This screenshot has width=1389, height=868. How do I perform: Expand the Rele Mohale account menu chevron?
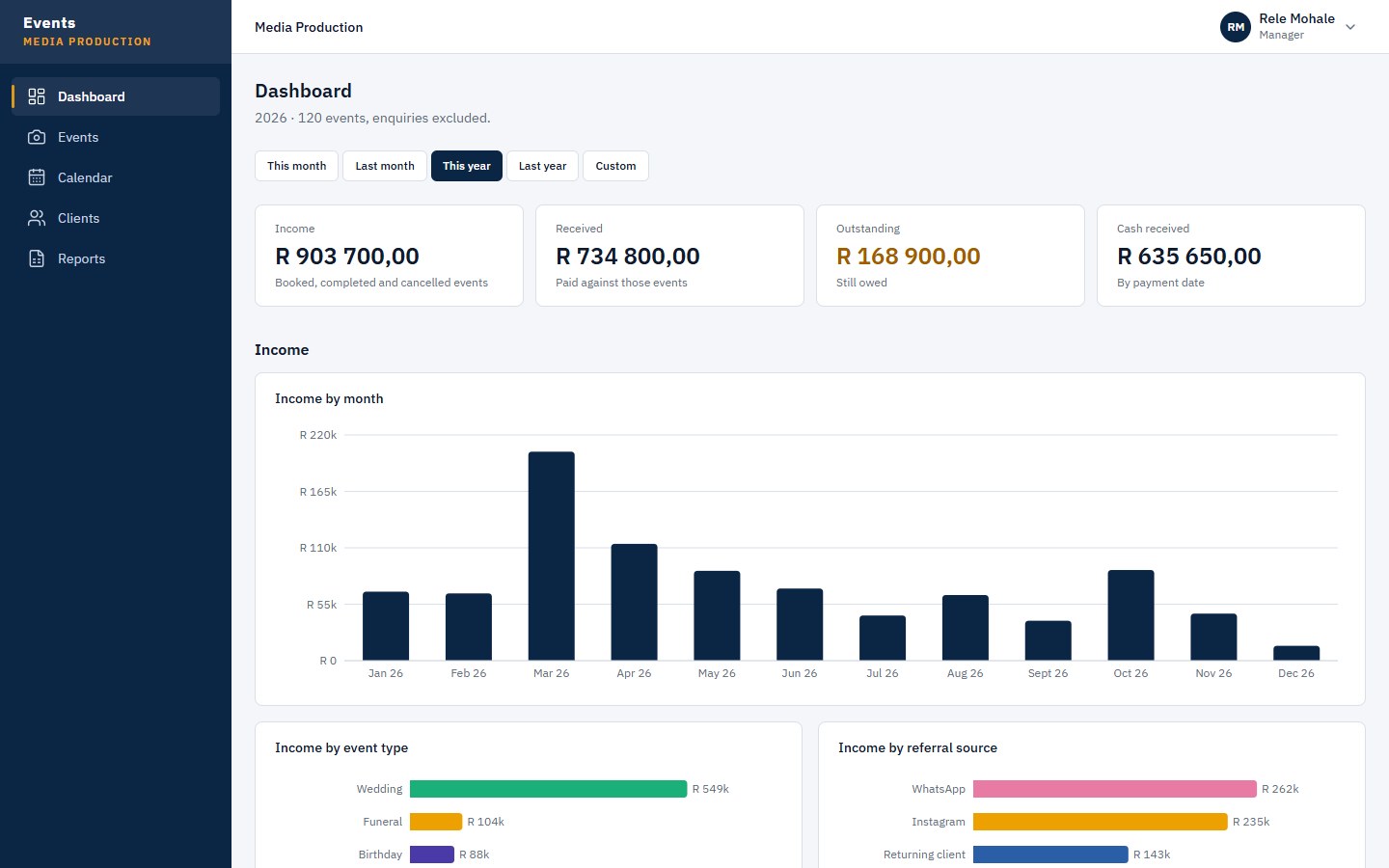1350,27
